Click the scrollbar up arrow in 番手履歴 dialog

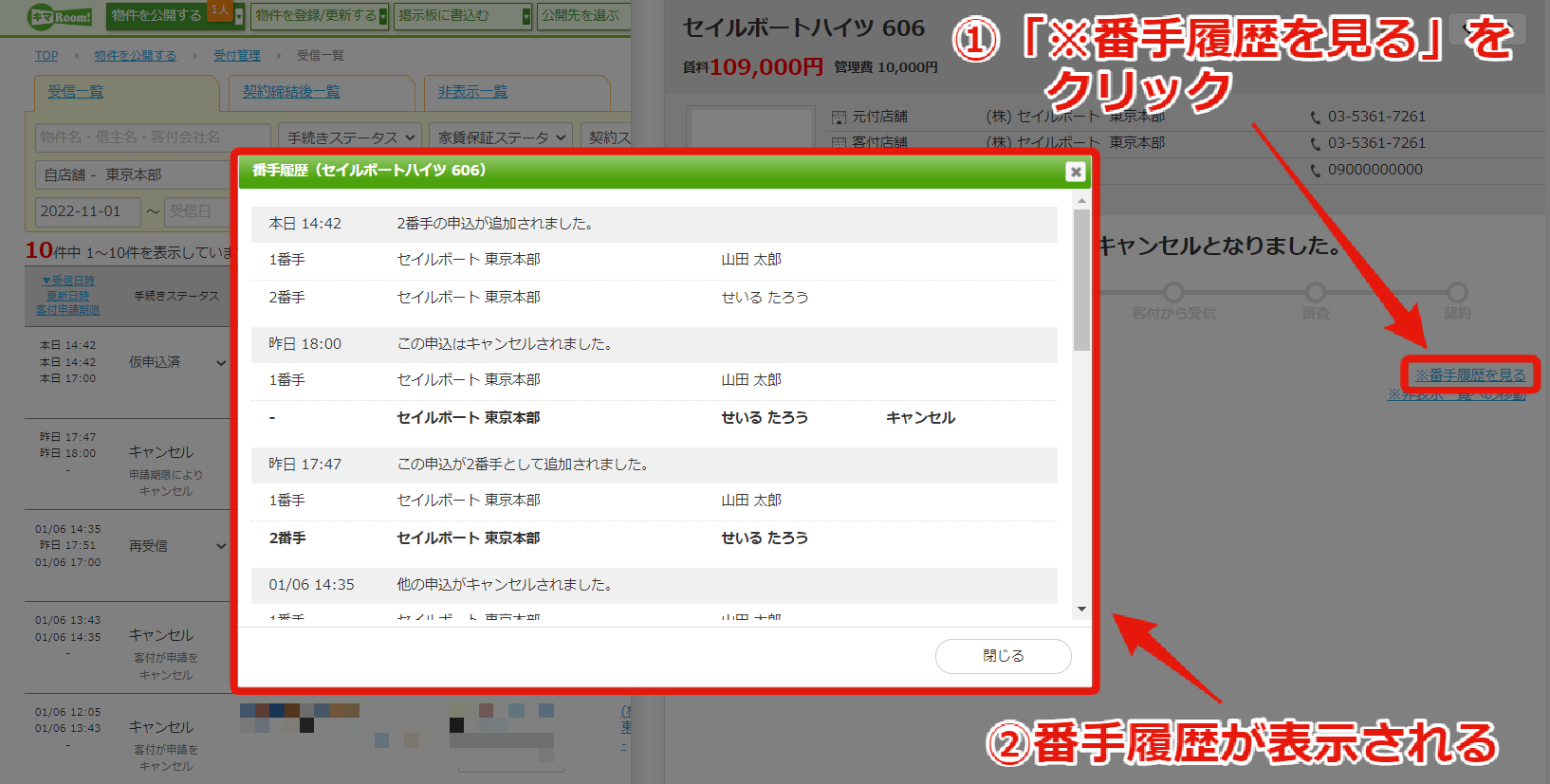coord(1081,201)
